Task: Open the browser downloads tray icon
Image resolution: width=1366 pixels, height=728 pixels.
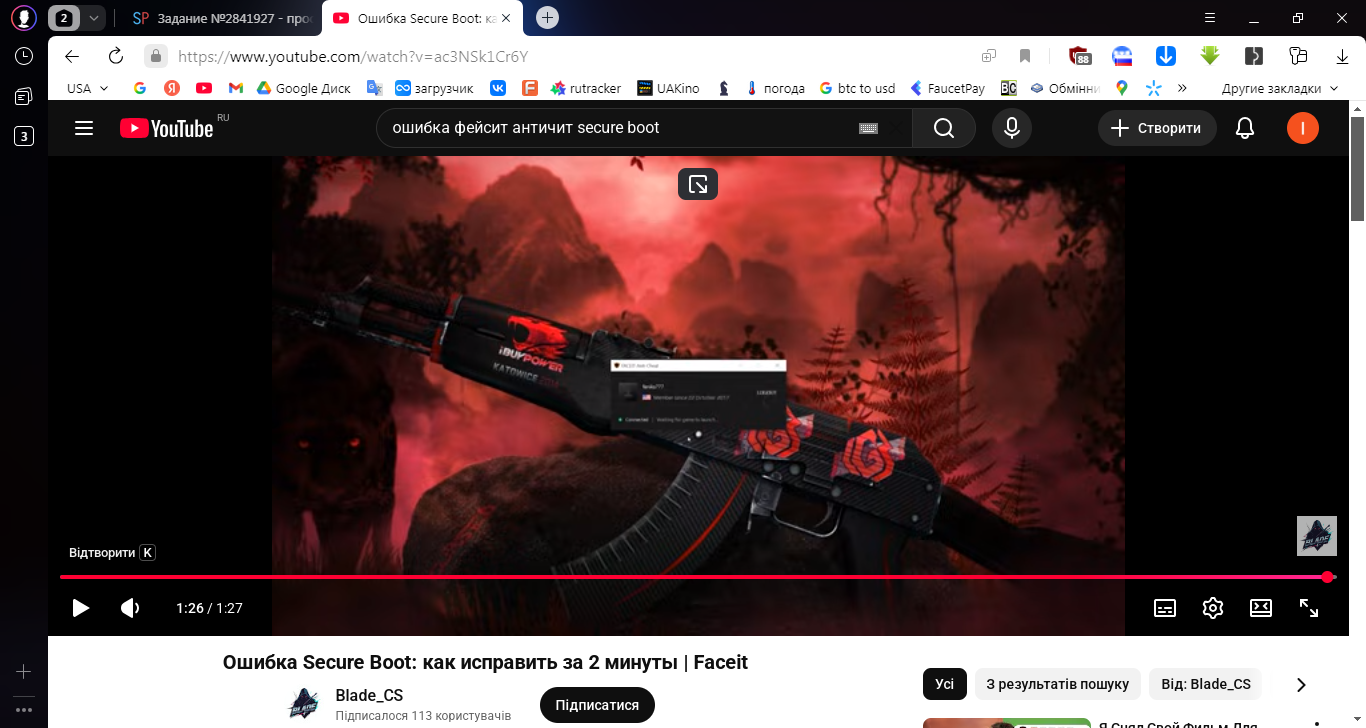Action: 1341,56
